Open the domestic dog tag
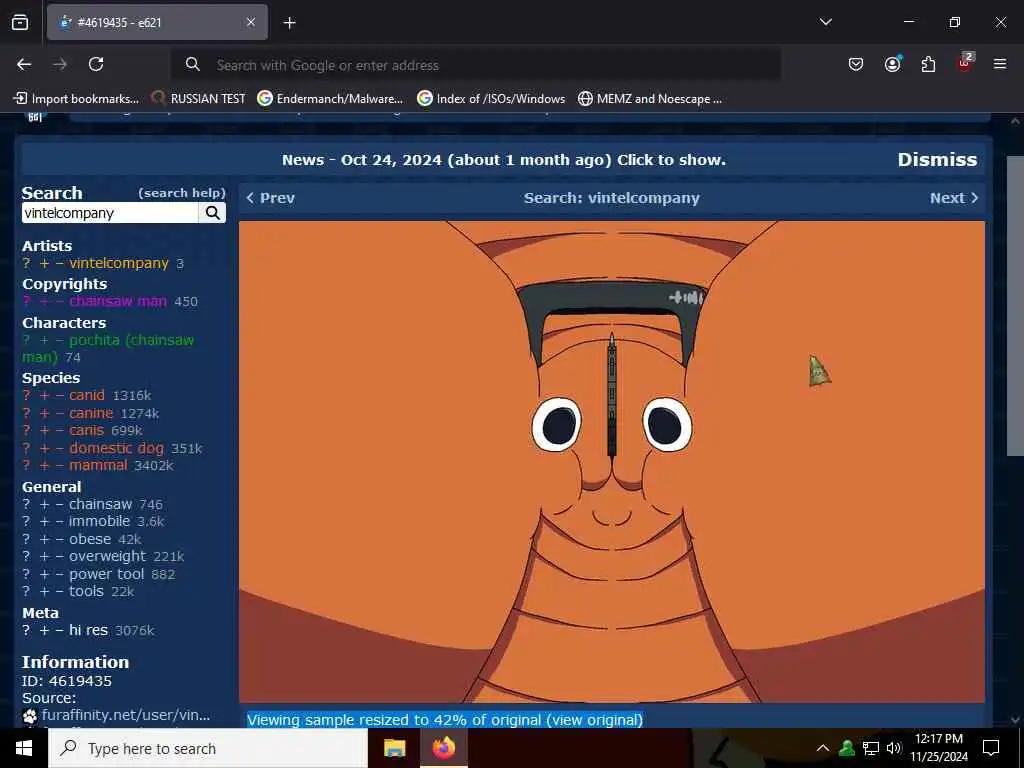The width and height of the screenshot is (1024, 768). tap(116, 448)
